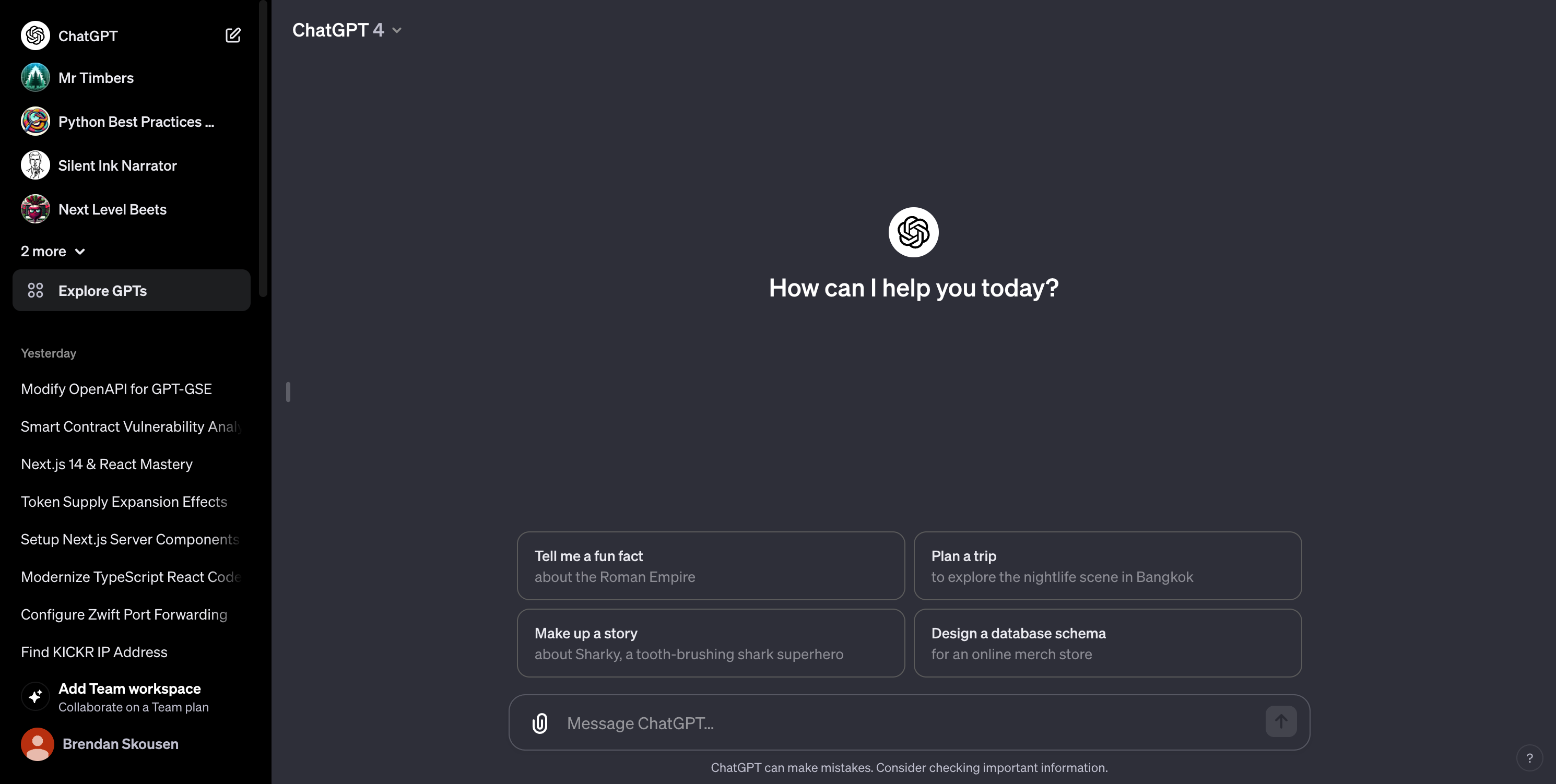Select 'Make up a story' suggestion
1556x784 pixels.
(x=711, y=643)
